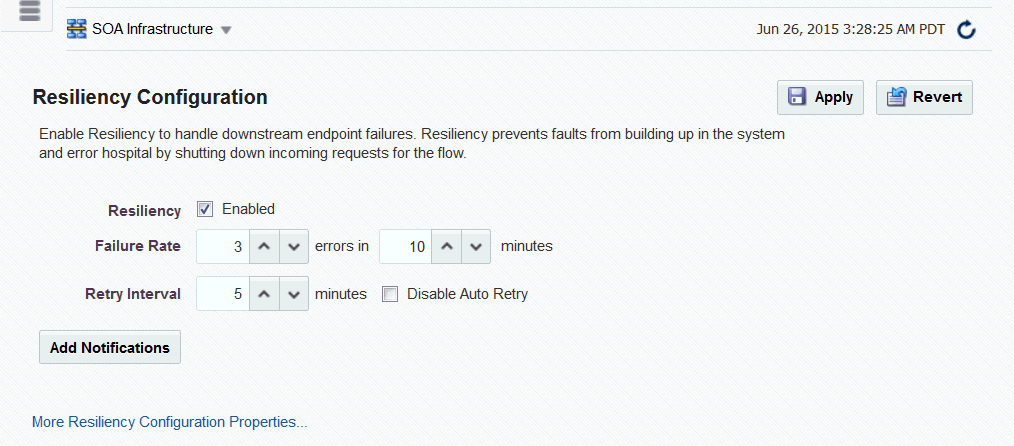This screenshot has height=446, width=1014.
Task: Click the Add Notifications button
Action: 110,348
